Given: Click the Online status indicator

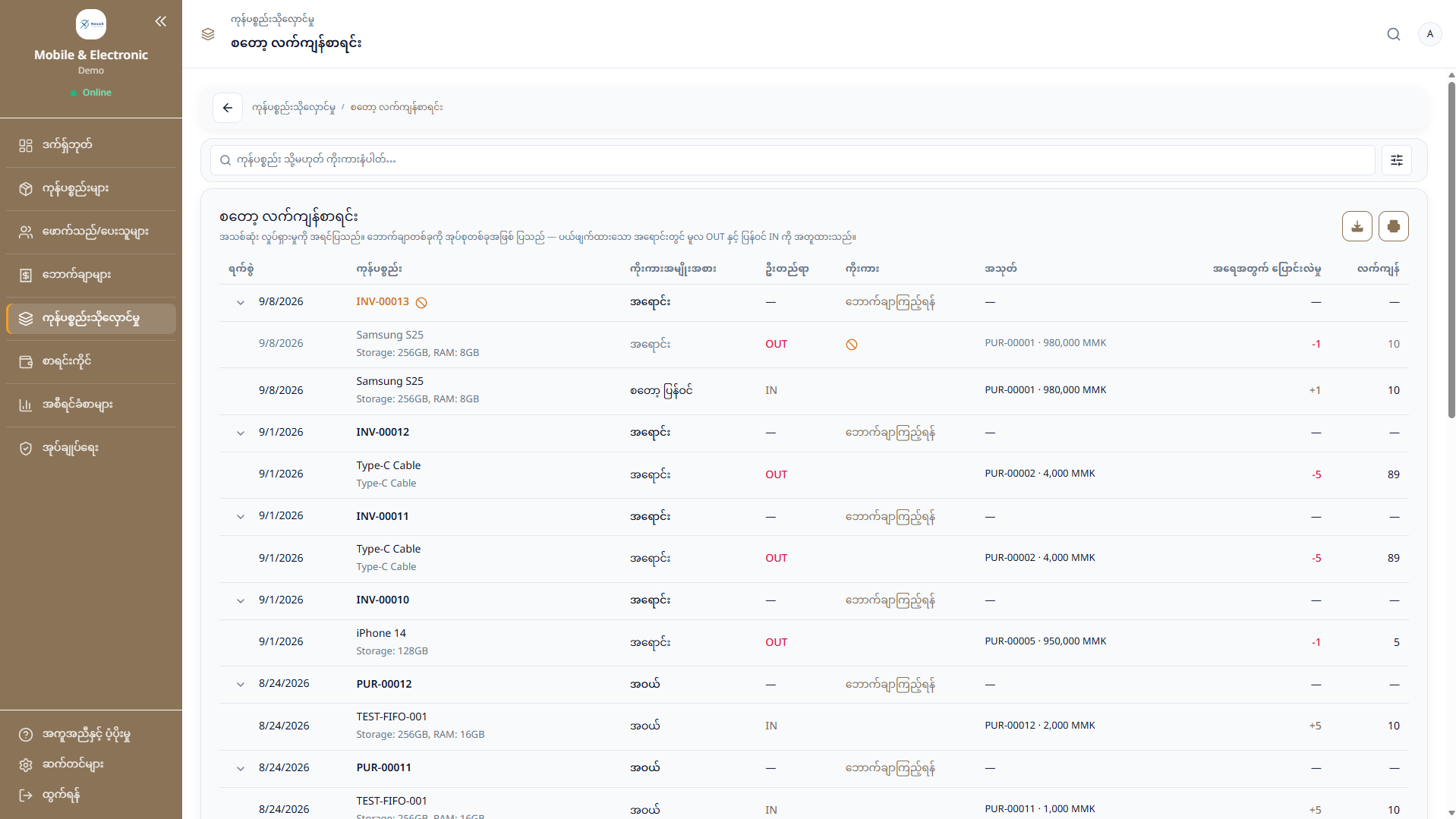Looking at the screenshot, I should click(91, 93).
